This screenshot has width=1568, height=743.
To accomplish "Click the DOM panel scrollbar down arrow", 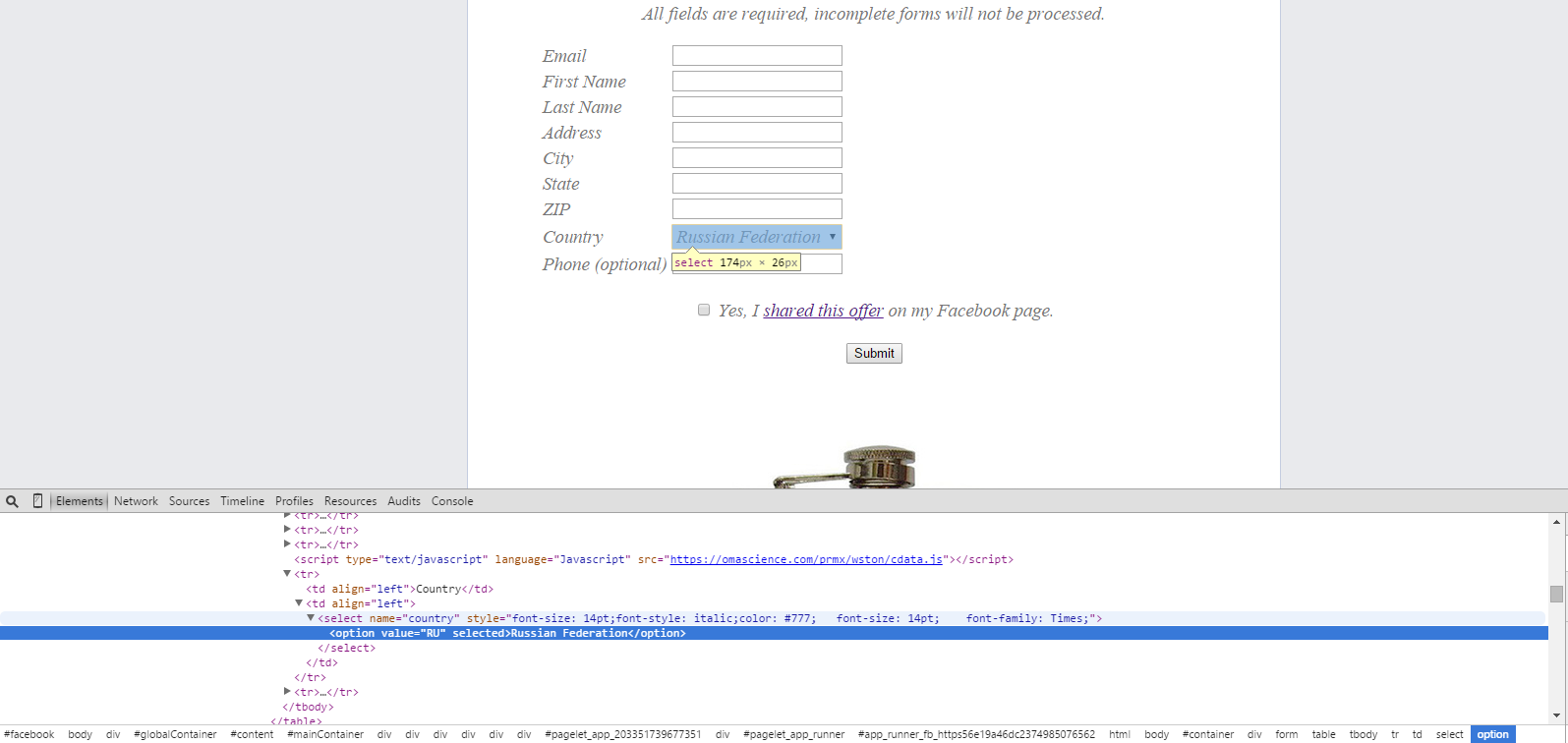I will point(1556,716).
